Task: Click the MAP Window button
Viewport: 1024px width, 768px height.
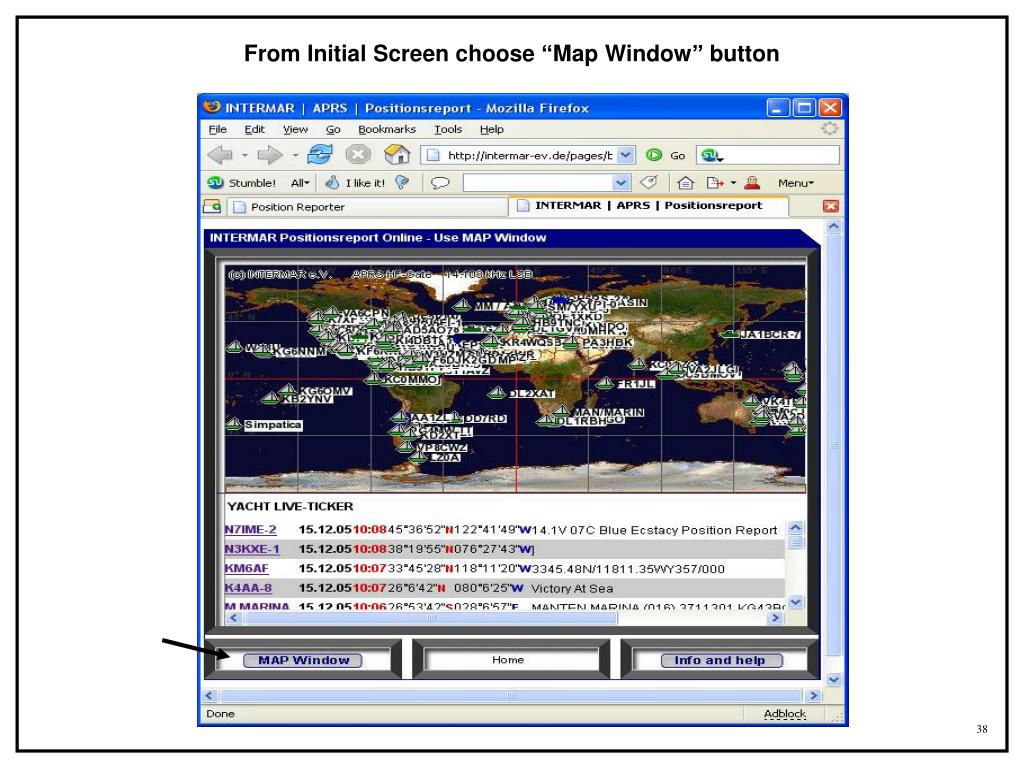Action: (303, 660)
